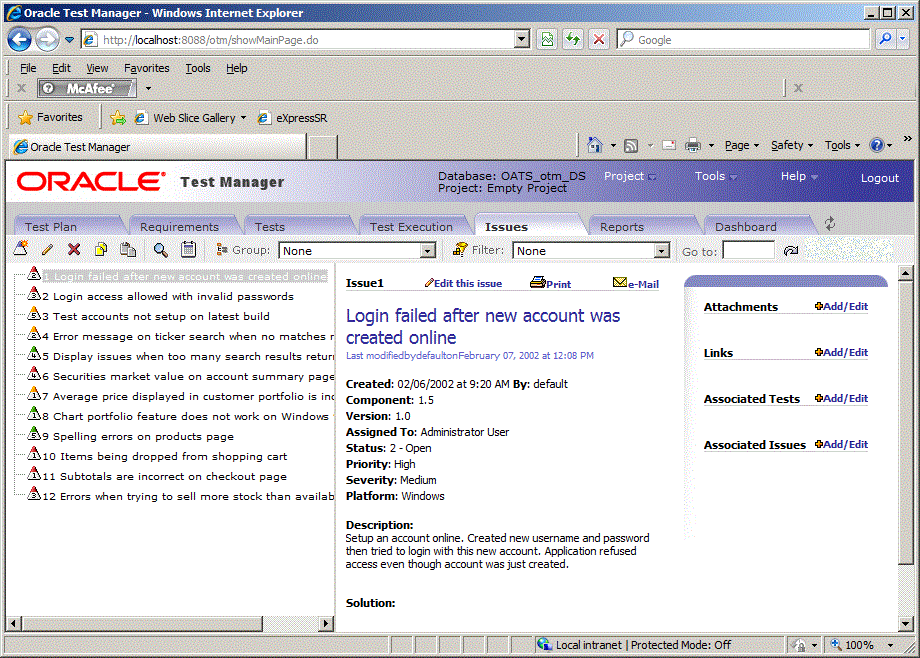Click the Google search magnifier button
The height and width of the screenshot is (658, 920).
click(885, 39)
